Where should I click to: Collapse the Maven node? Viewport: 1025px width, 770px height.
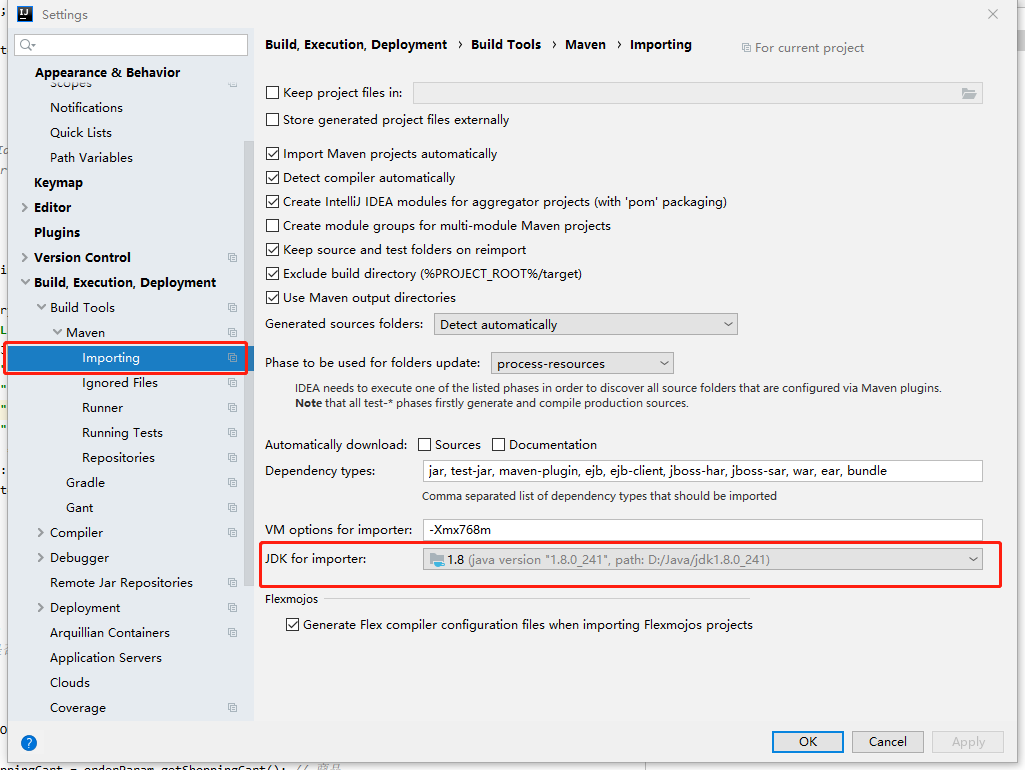[x=57, y=333]
